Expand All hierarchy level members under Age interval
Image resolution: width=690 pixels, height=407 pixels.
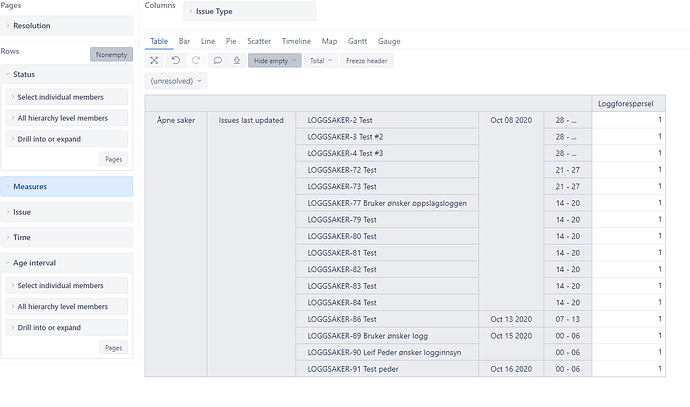(x=66, y=307)
